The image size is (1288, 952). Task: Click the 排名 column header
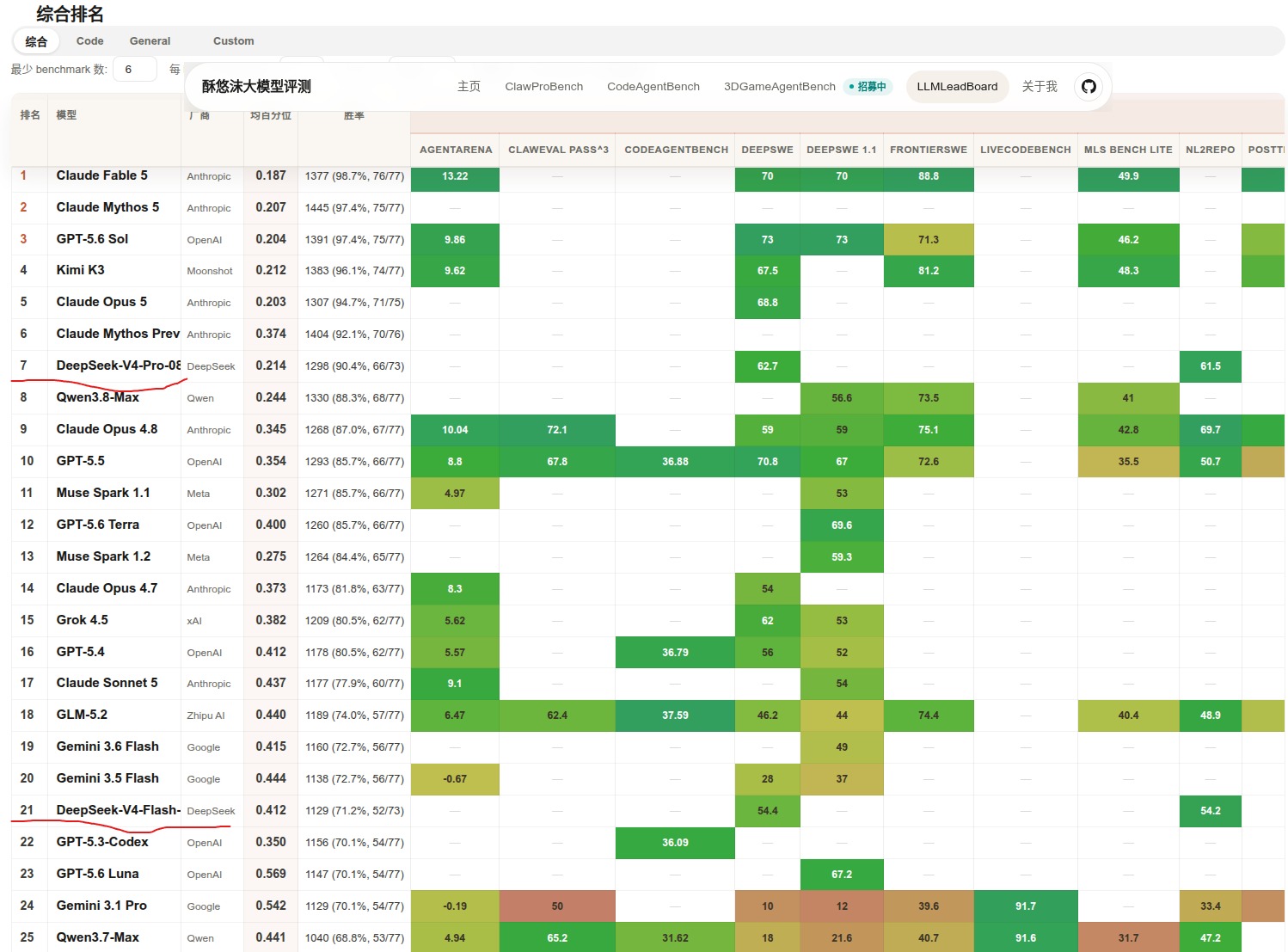coord(30,115)
